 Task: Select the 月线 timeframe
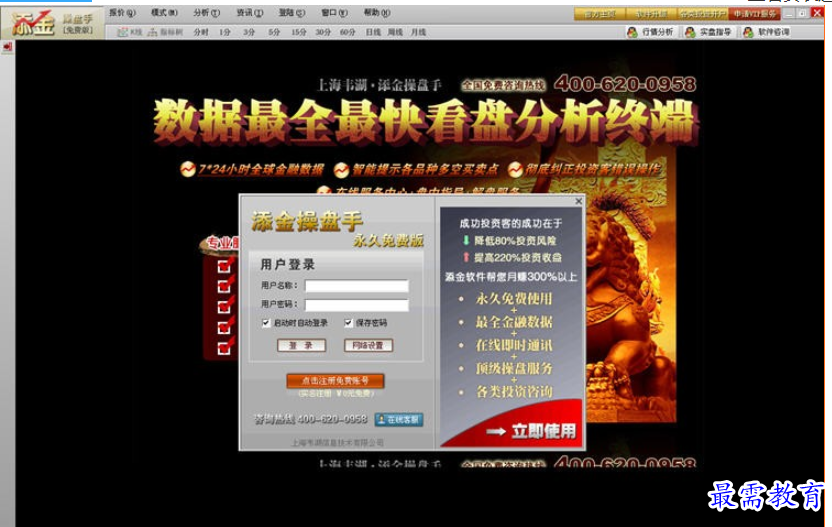[419, 32]
